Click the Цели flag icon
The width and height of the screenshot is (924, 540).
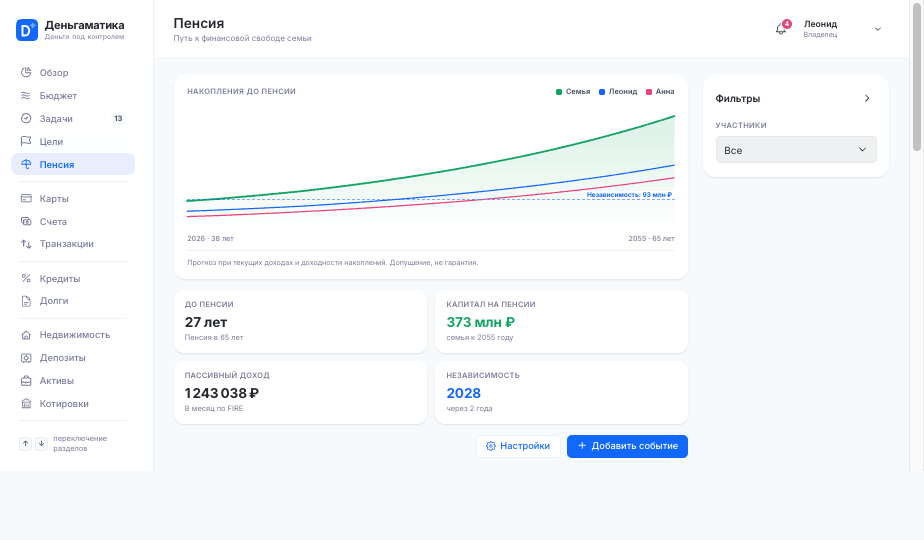26,141
